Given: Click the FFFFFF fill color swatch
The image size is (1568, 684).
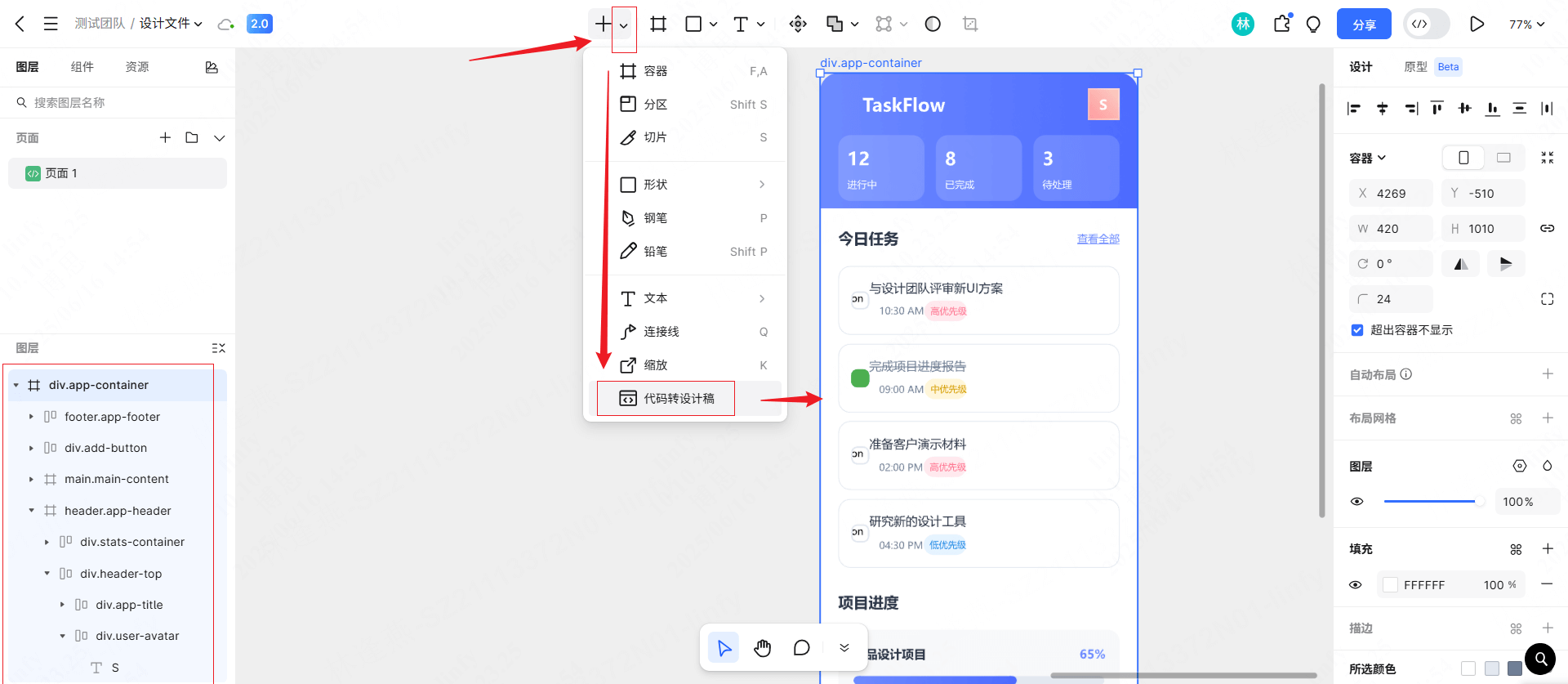Looking at the screenshot, I should tap(1390, 585).
